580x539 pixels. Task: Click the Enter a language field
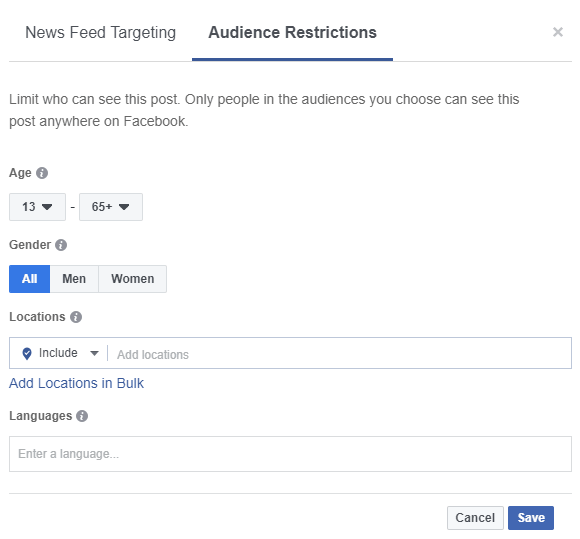290,454
